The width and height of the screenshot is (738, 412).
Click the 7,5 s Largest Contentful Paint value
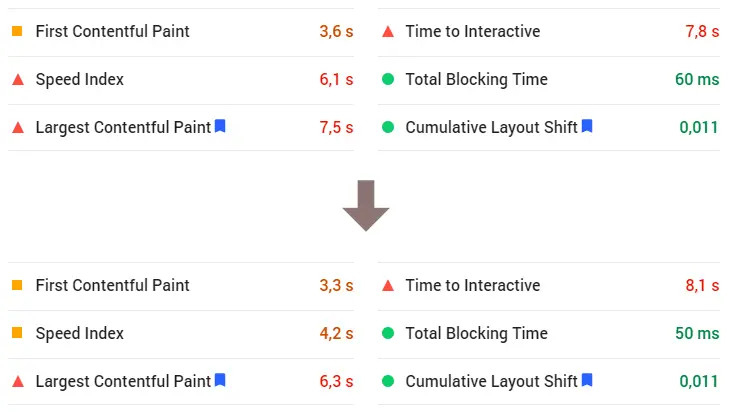[x=336, y=127]
